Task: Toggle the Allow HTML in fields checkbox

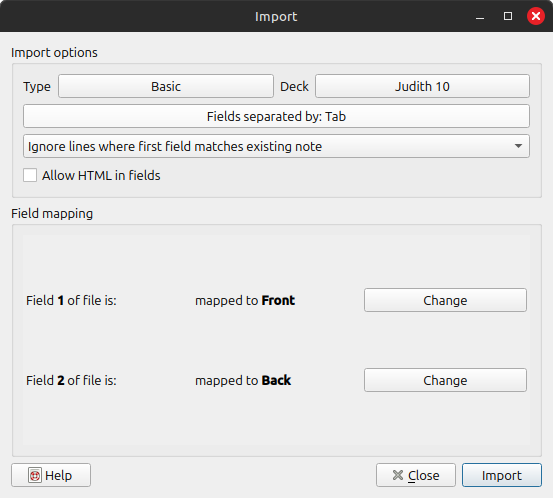Action: (30, 175)
